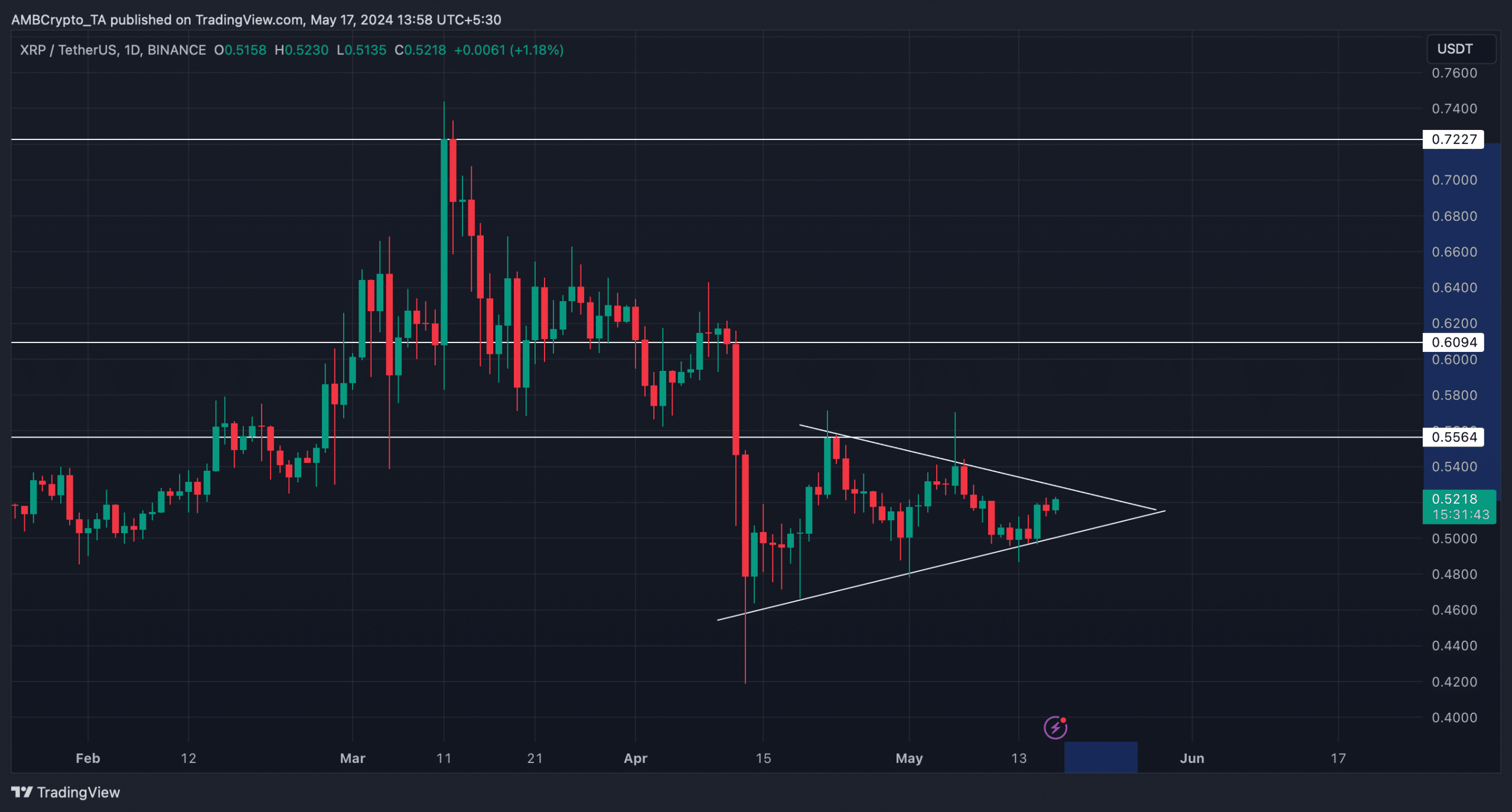Click the May label on time axis
The image size is (1512, 812).
coord(909,758)
